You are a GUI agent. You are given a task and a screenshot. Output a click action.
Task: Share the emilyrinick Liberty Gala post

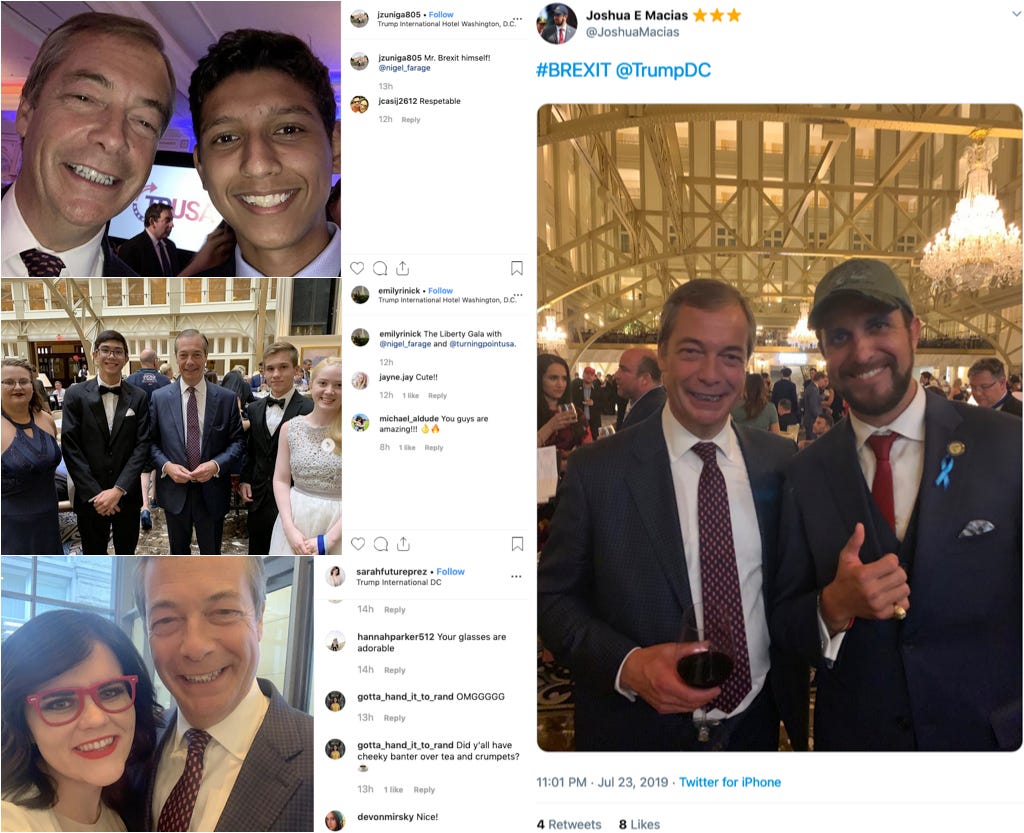tap(403, 544)
